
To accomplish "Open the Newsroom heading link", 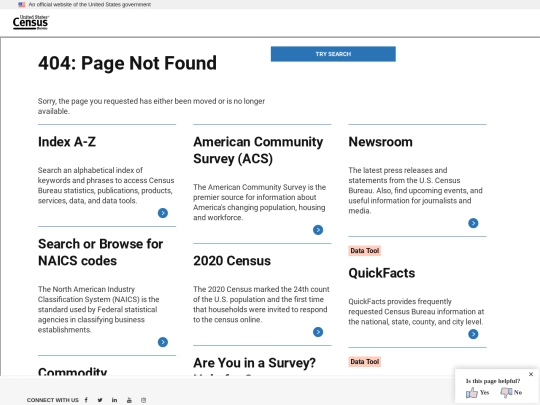I will coord(380,142).
